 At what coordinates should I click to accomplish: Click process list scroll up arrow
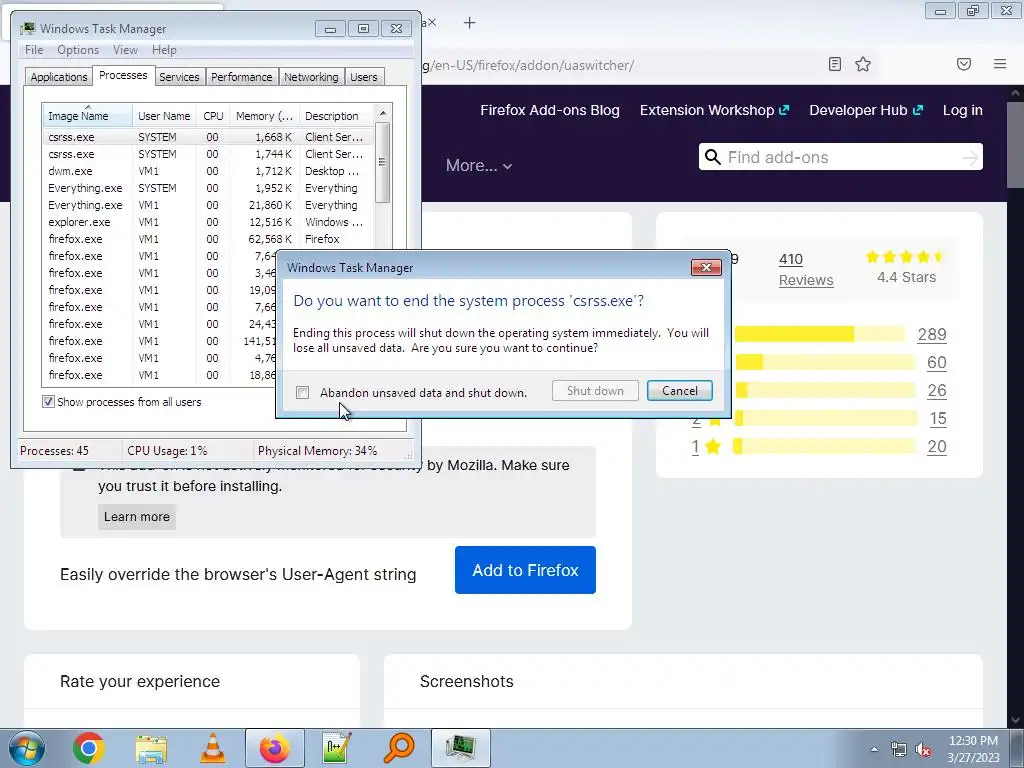tap(383, 113)
